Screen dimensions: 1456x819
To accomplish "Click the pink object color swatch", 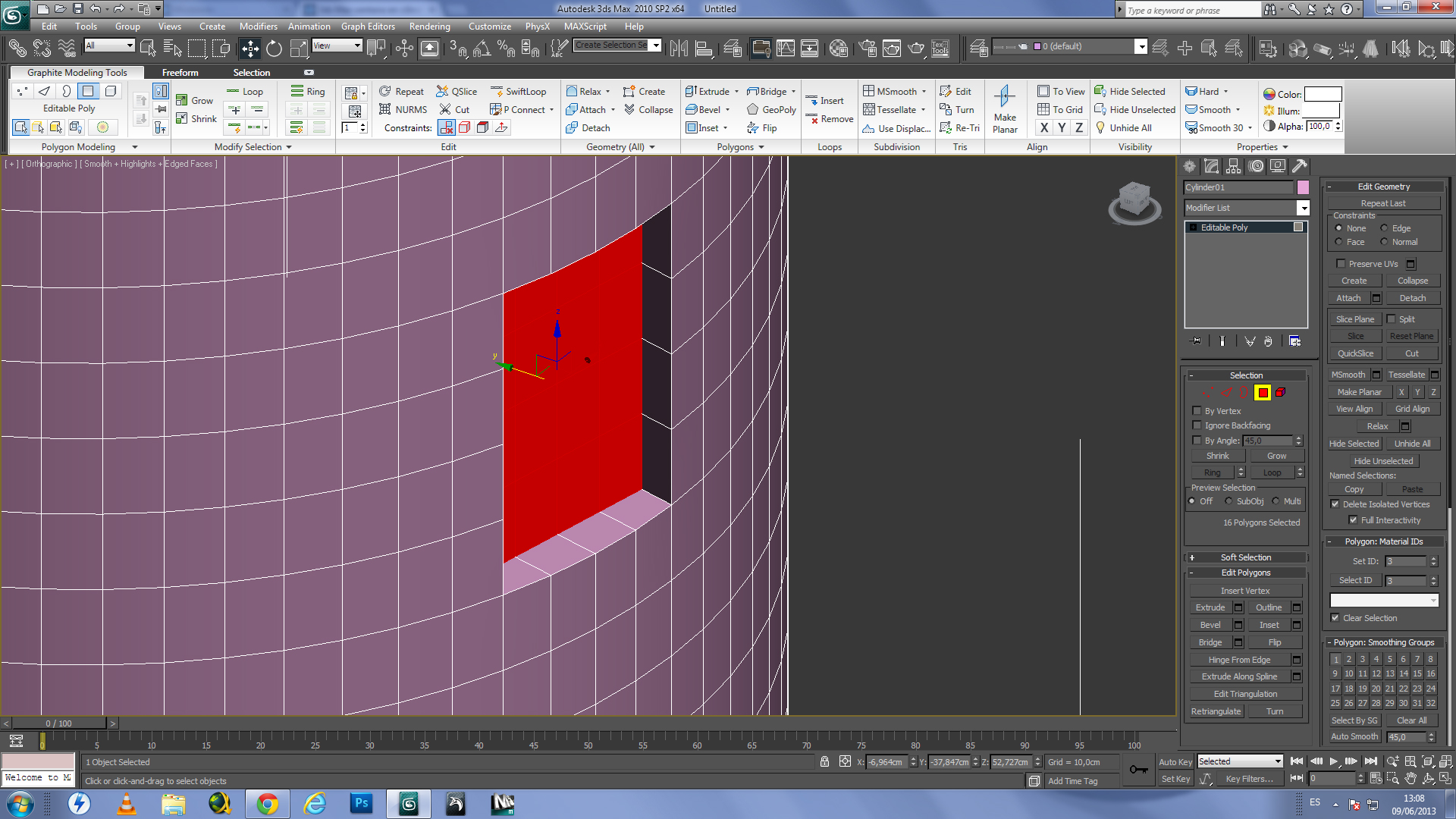I will click(1303, 187).
